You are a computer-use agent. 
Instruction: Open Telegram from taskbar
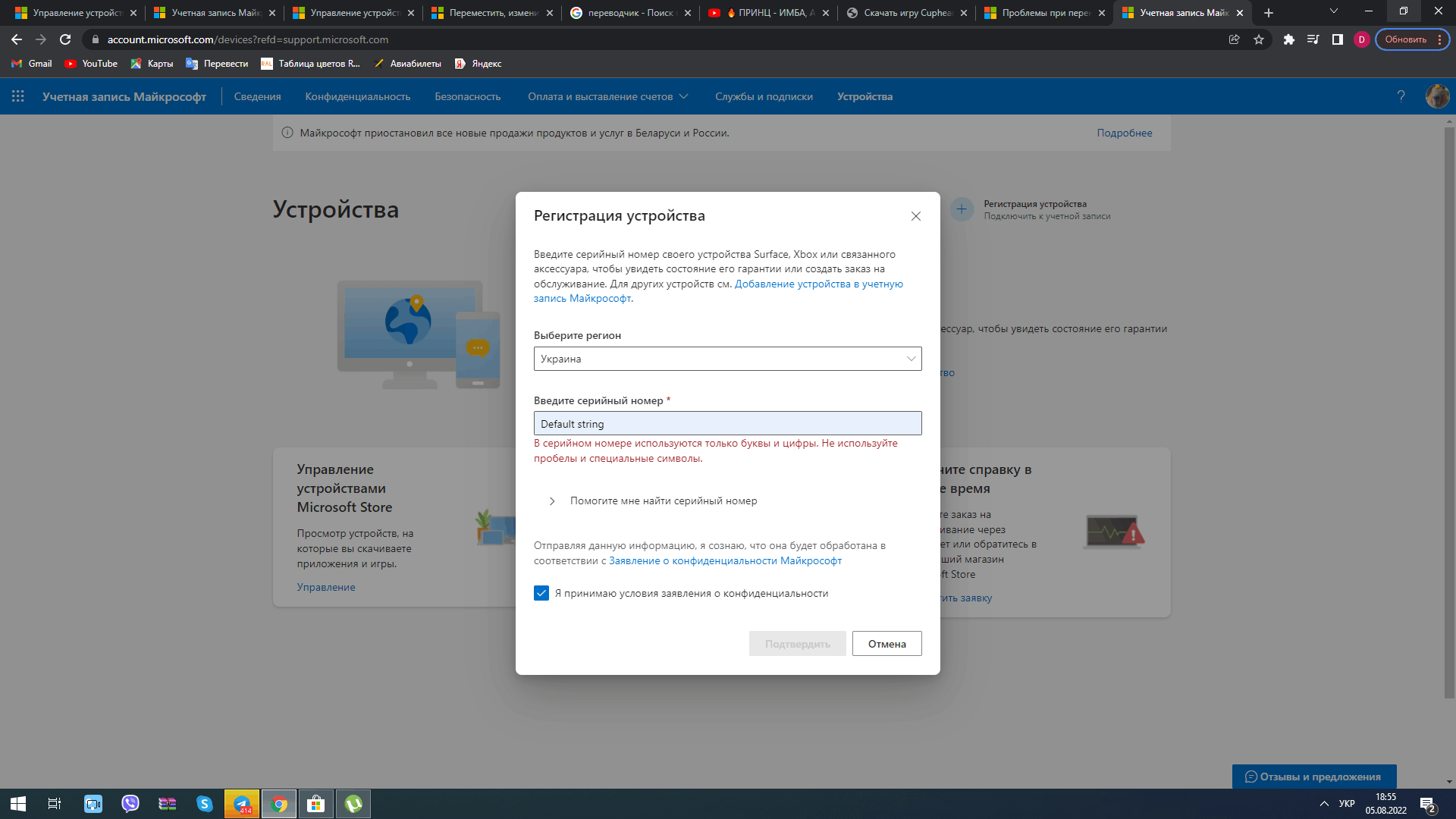coord(242,804)
